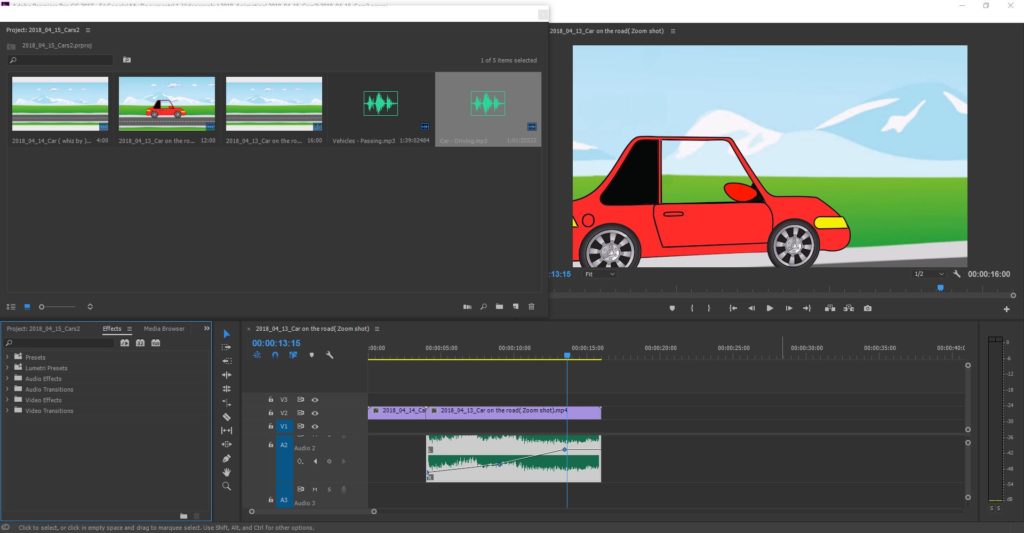Toggle lock on track V3
This screenshot has width=1024, height=533.
point(270,399)
